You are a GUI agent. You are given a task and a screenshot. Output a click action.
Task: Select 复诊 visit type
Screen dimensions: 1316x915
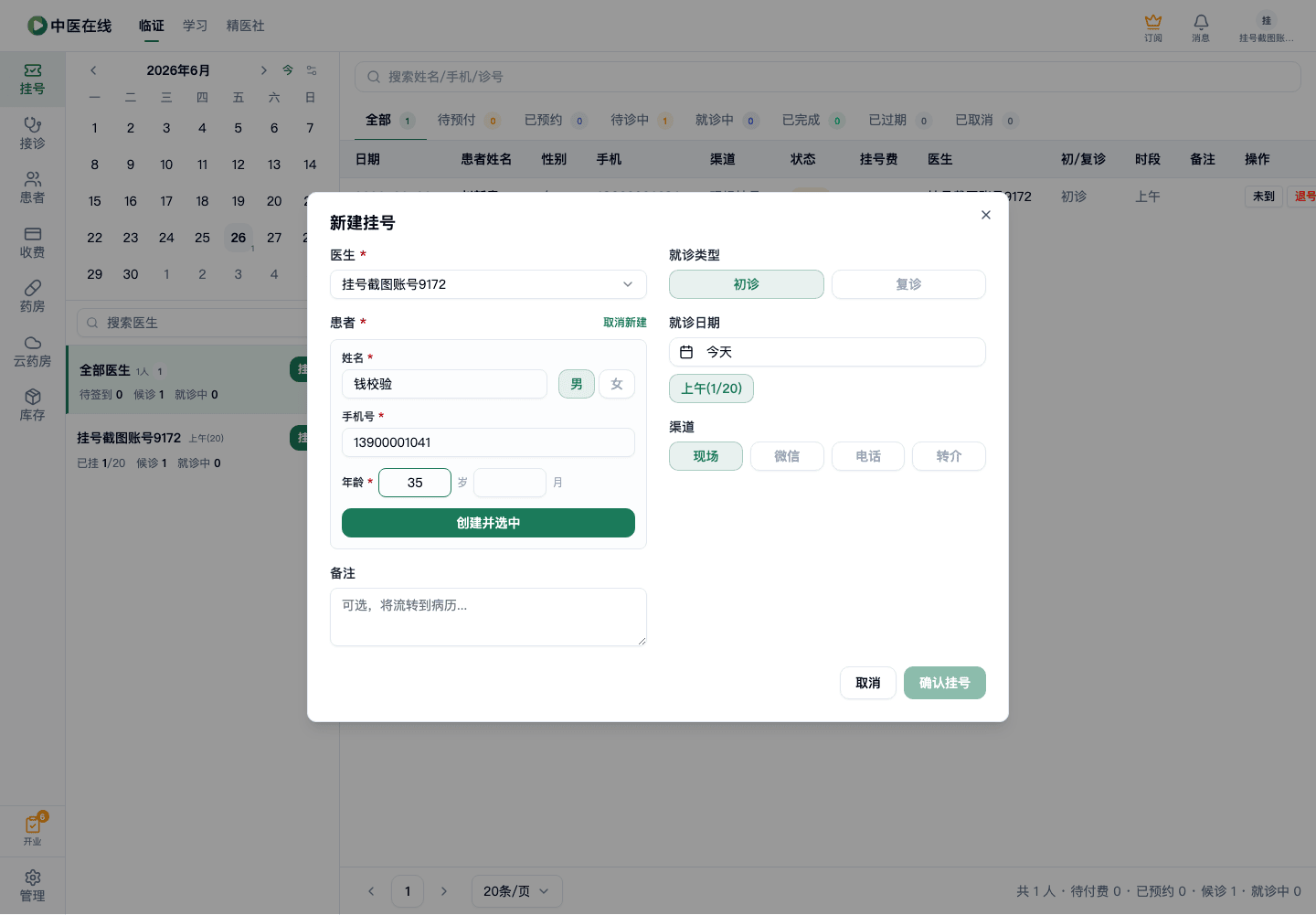click(908, 284)
